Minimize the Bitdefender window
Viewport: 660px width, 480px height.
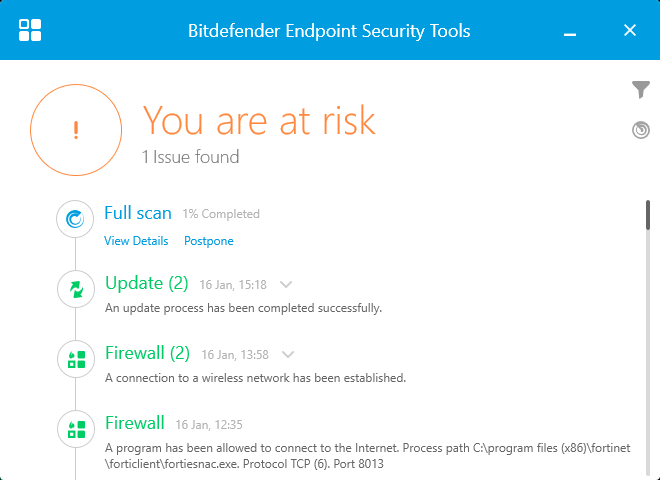570,32
